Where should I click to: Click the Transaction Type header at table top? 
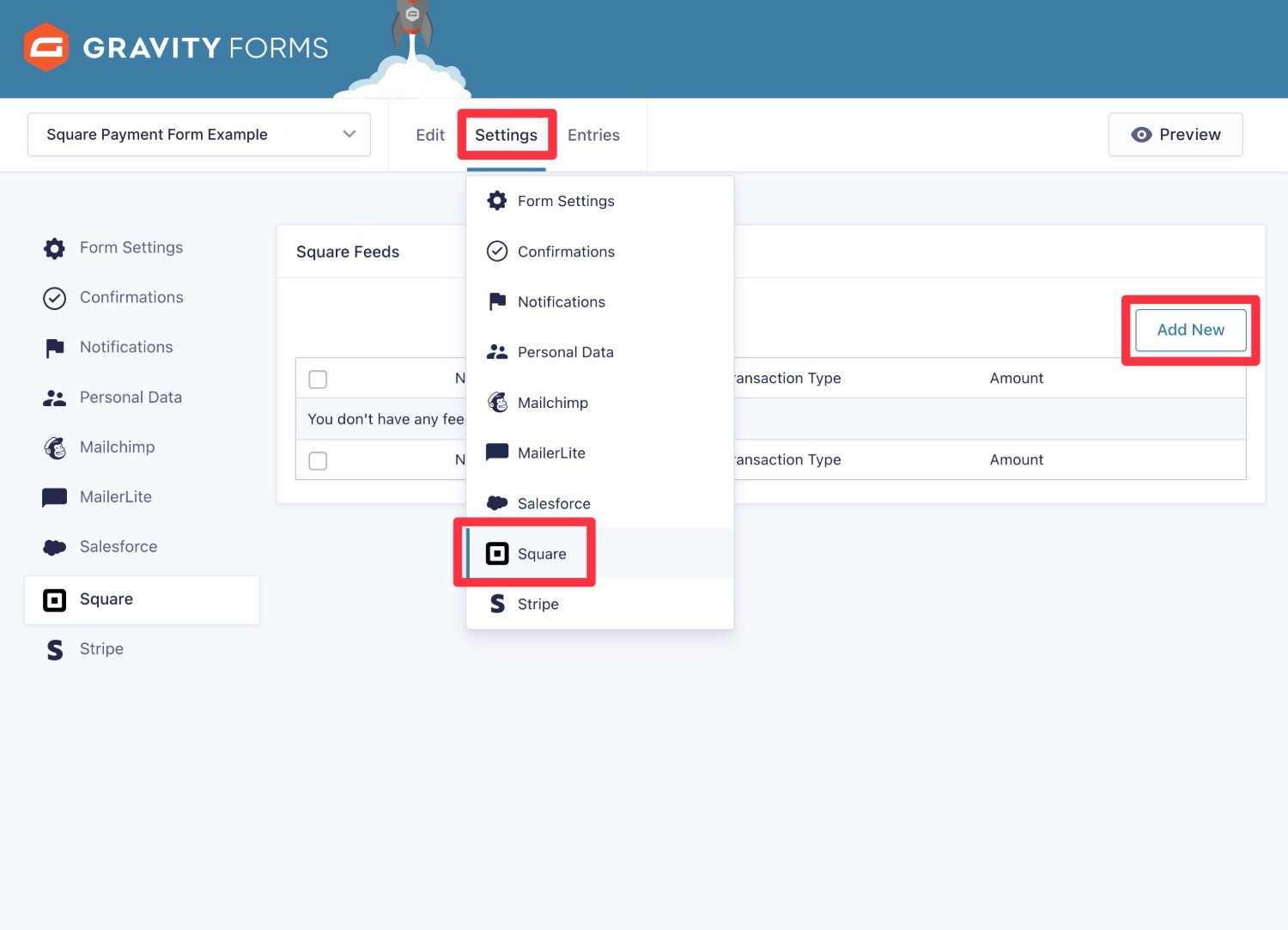click(787, 379)
